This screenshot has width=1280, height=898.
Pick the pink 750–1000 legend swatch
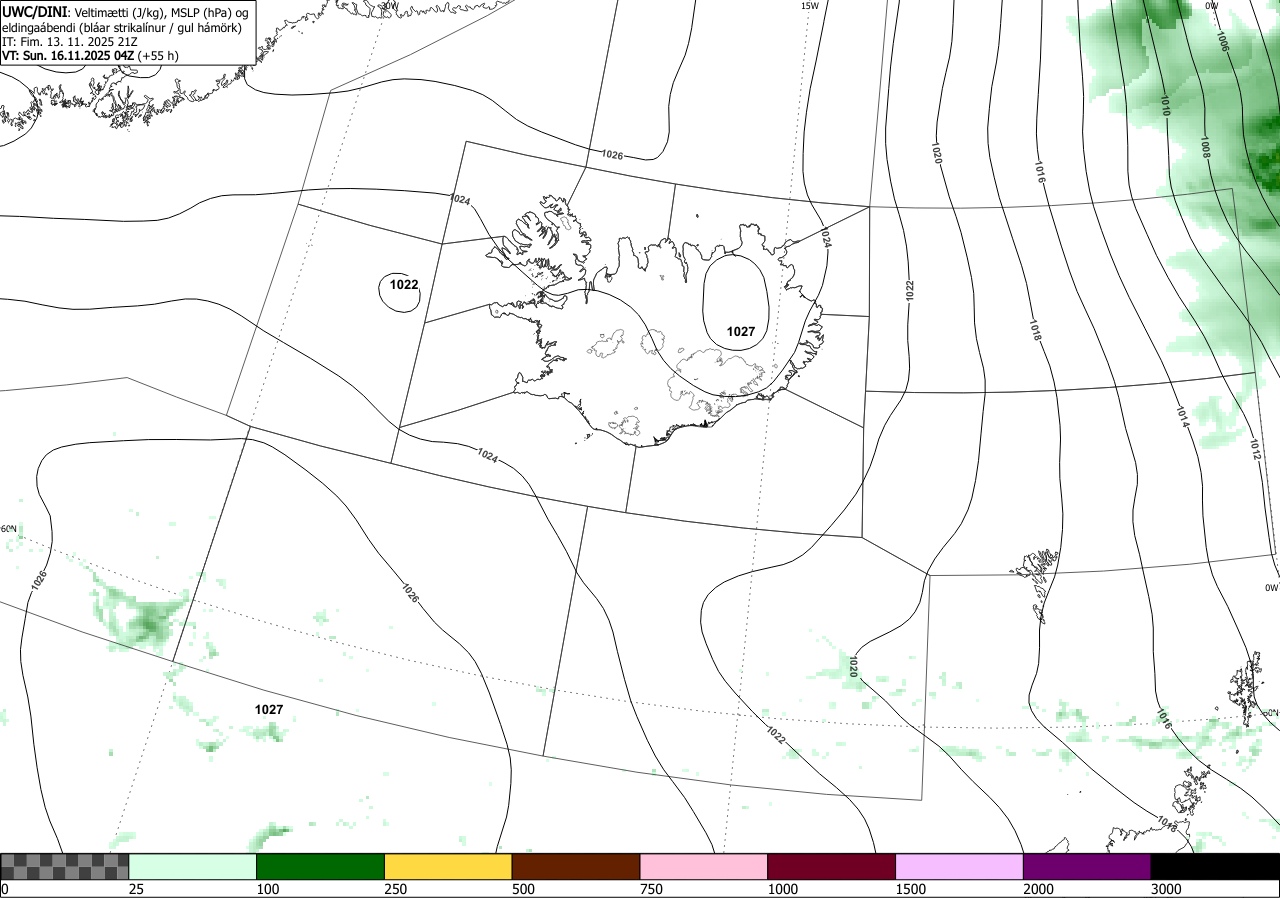click(704, 866)
